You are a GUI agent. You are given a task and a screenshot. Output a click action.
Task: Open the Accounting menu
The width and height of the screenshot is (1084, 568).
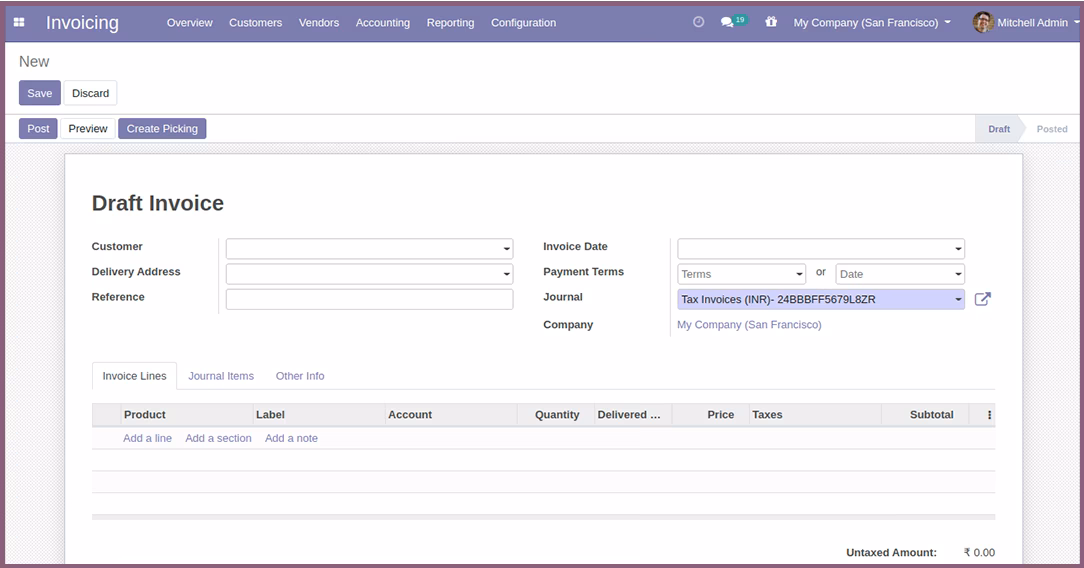382,22
